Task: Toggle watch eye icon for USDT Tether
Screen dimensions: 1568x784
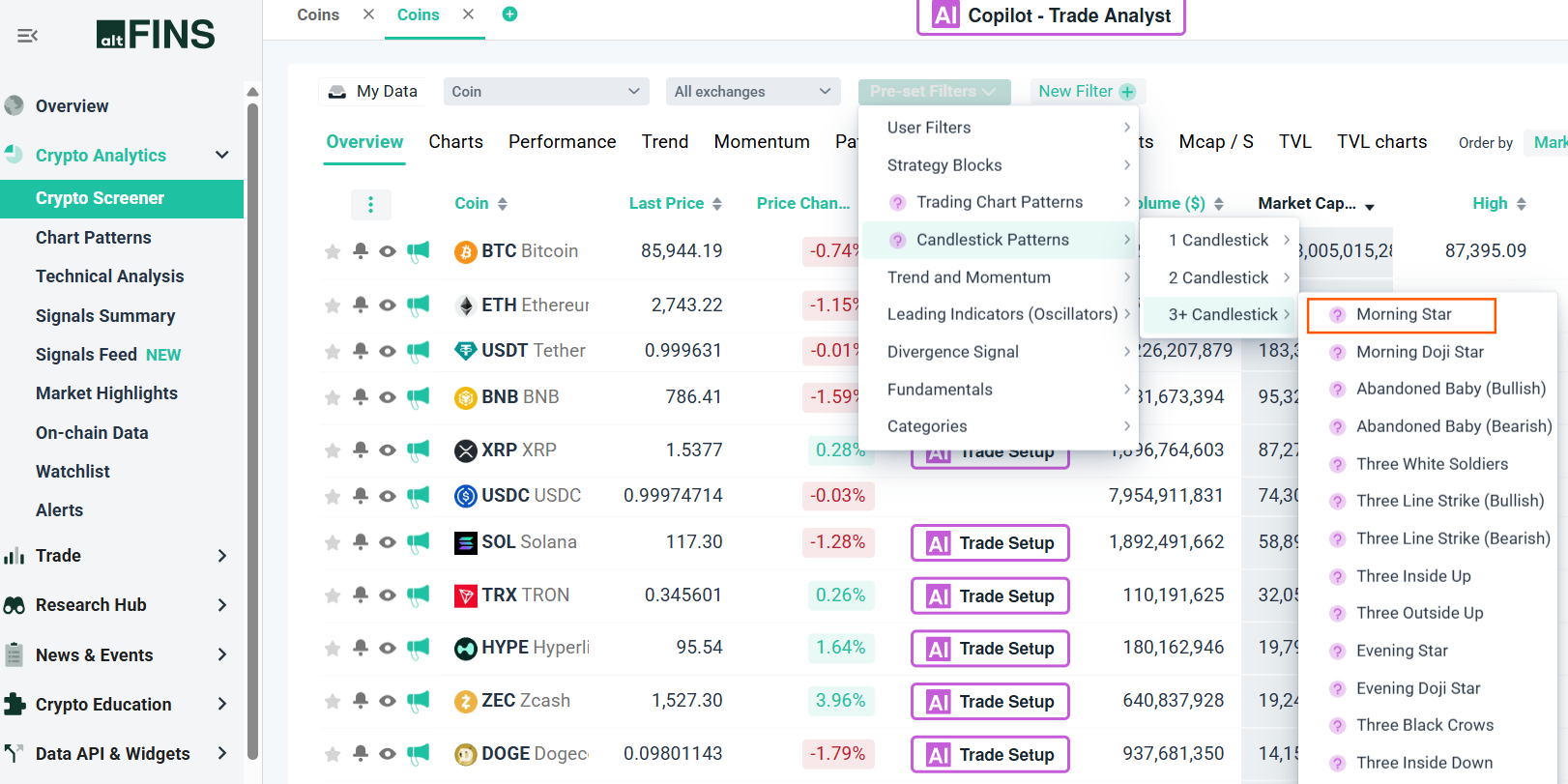Action: [x=388, y=351]
